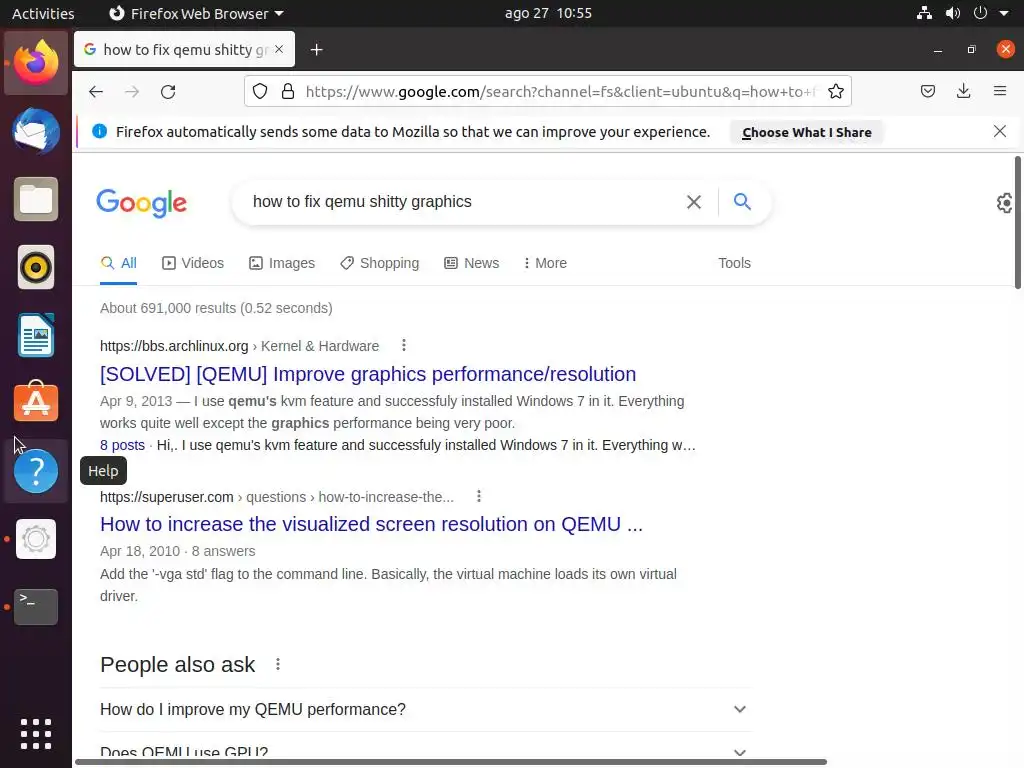
Task: Open the power system menu
Action: coord(980,13)
